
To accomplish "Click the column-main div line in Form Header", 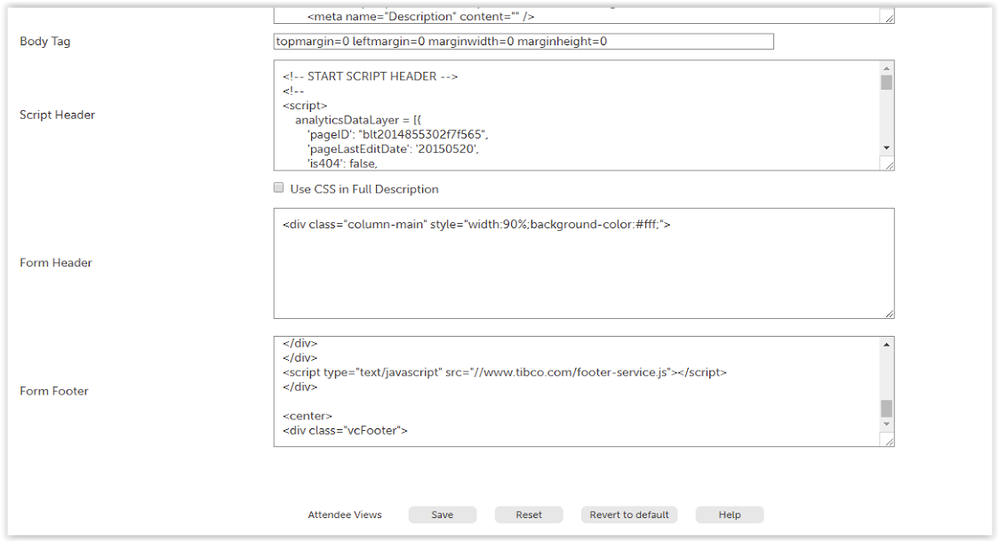I will click(477, 224).
